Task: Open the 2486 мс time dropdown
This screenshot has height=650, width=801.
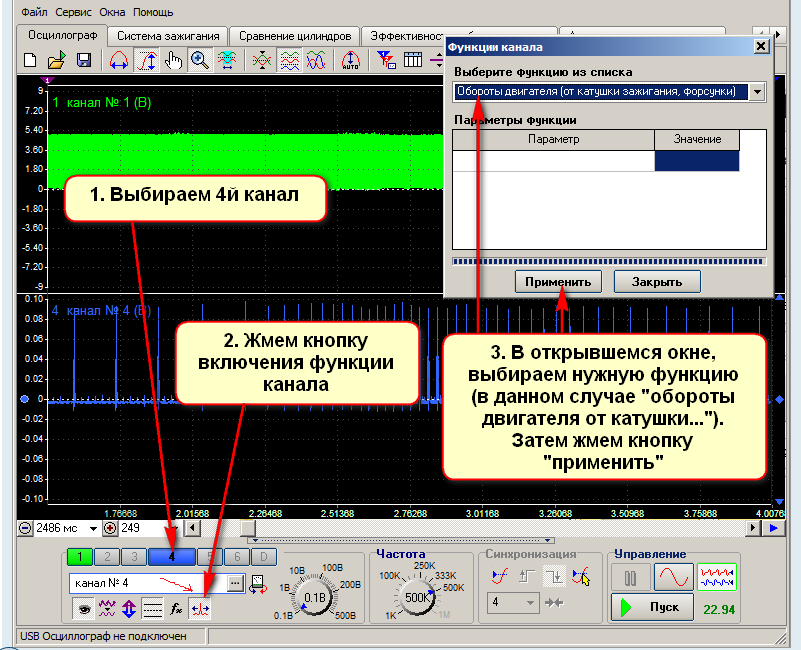Action: 93,528
